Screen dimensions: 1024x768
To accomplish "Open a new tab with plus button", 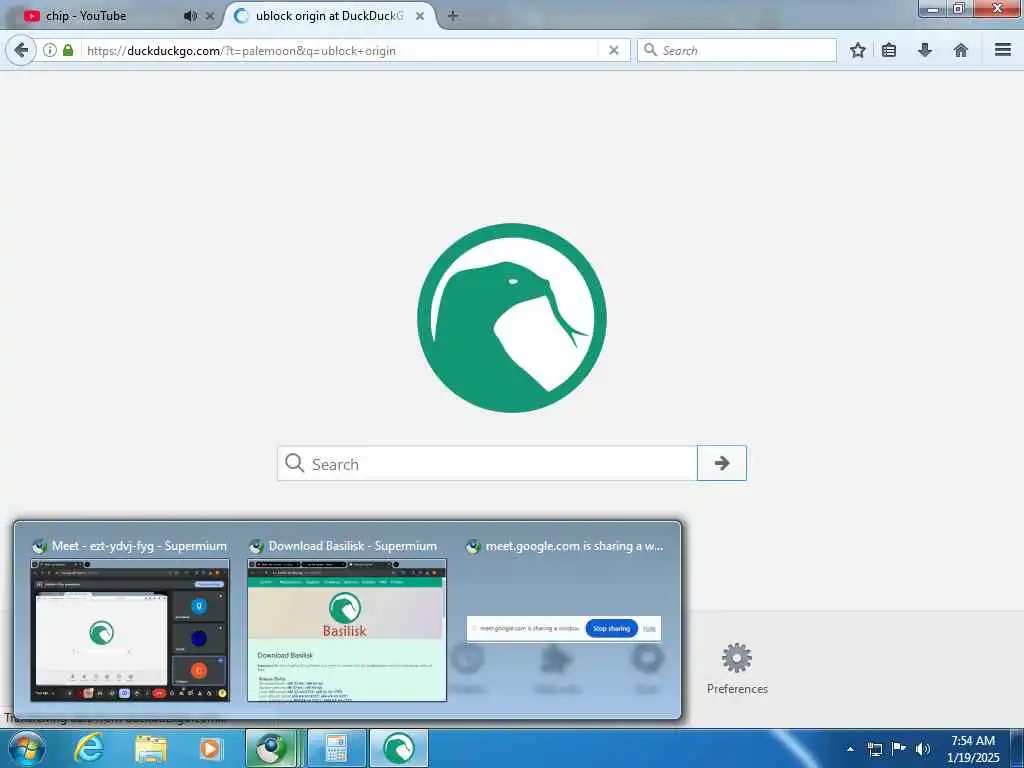I will (x=453, y=16).
